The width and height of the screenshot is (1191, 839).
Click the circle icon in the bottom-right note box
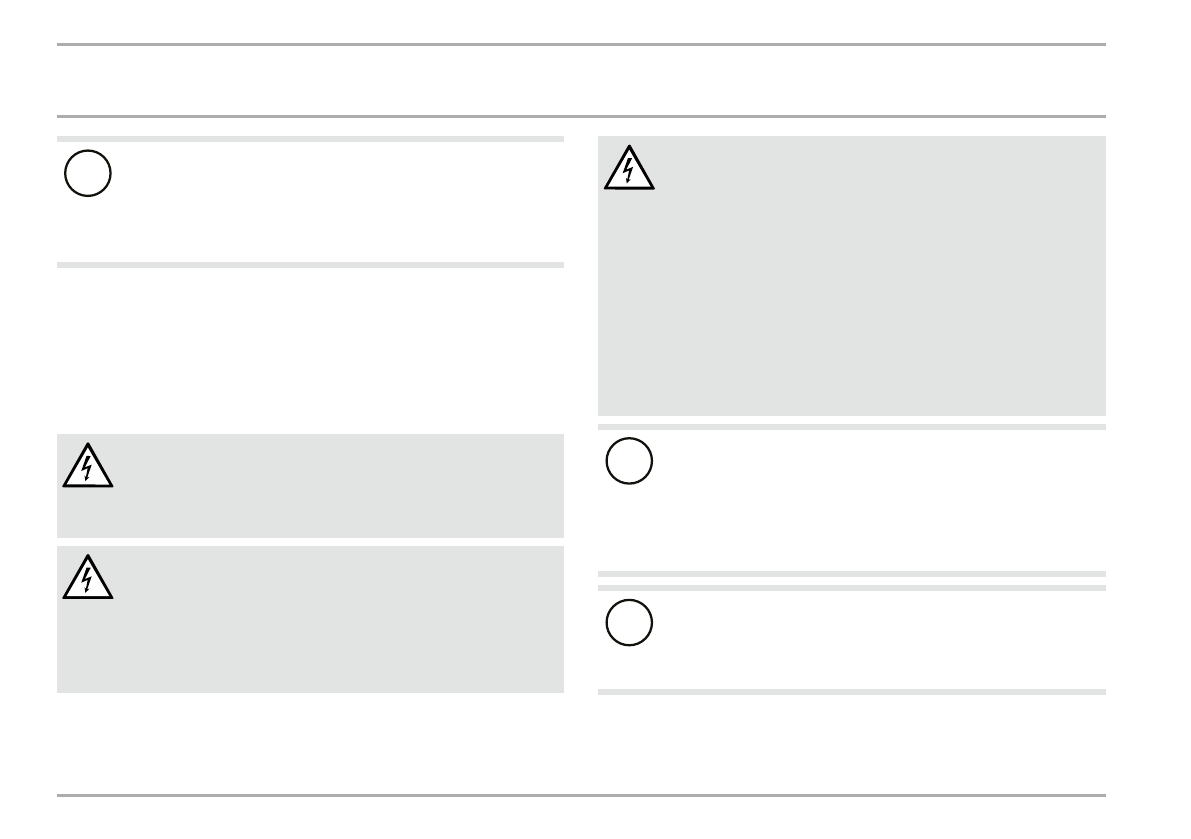629,624
